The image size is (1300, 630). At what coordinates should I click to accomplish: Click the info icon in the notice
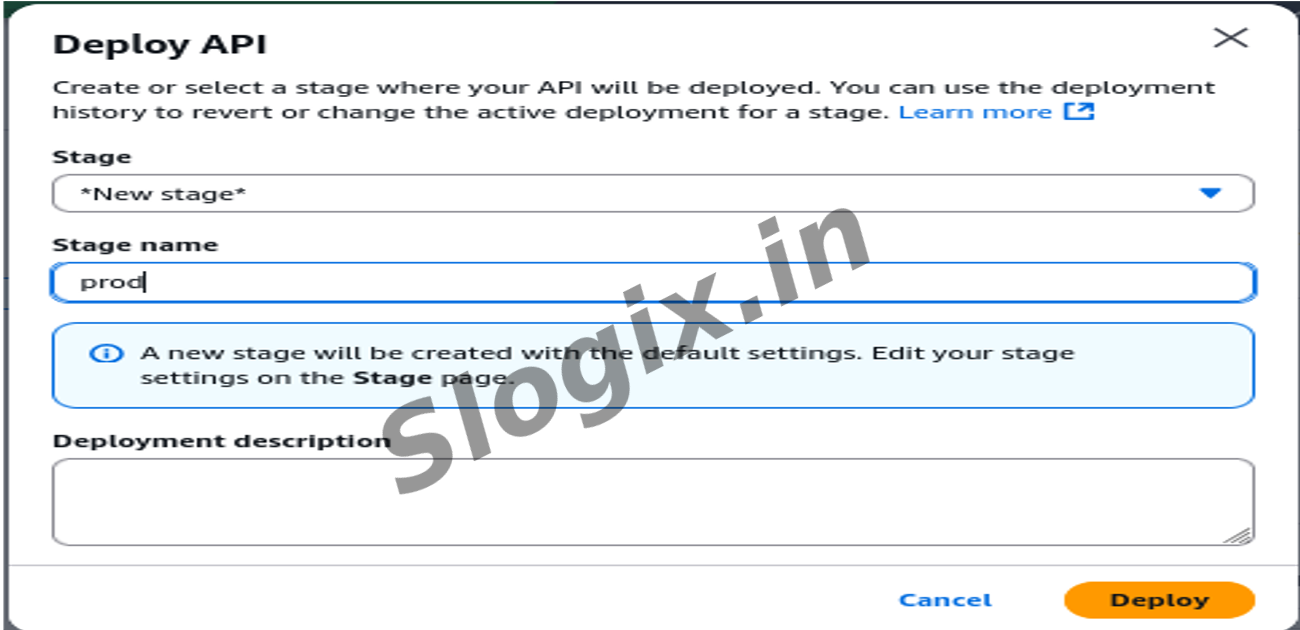pos(106,354)
